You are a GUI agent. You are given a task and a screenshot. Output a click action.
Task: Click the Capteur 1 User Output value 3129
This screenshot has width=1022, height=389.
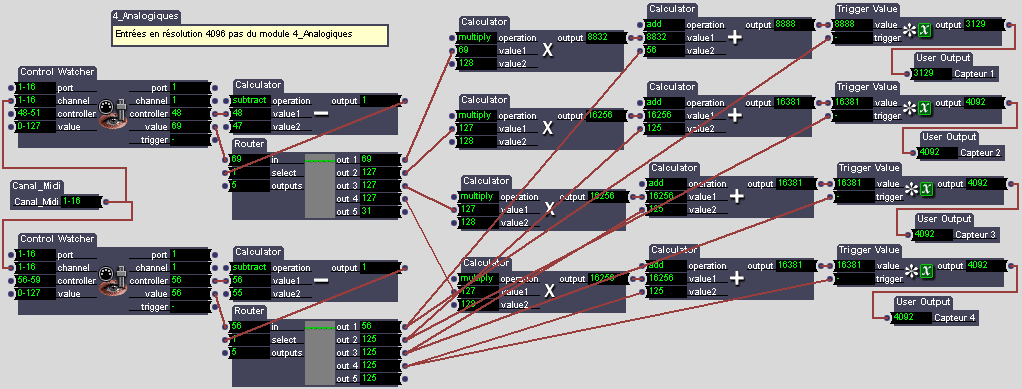coord(931,74)
